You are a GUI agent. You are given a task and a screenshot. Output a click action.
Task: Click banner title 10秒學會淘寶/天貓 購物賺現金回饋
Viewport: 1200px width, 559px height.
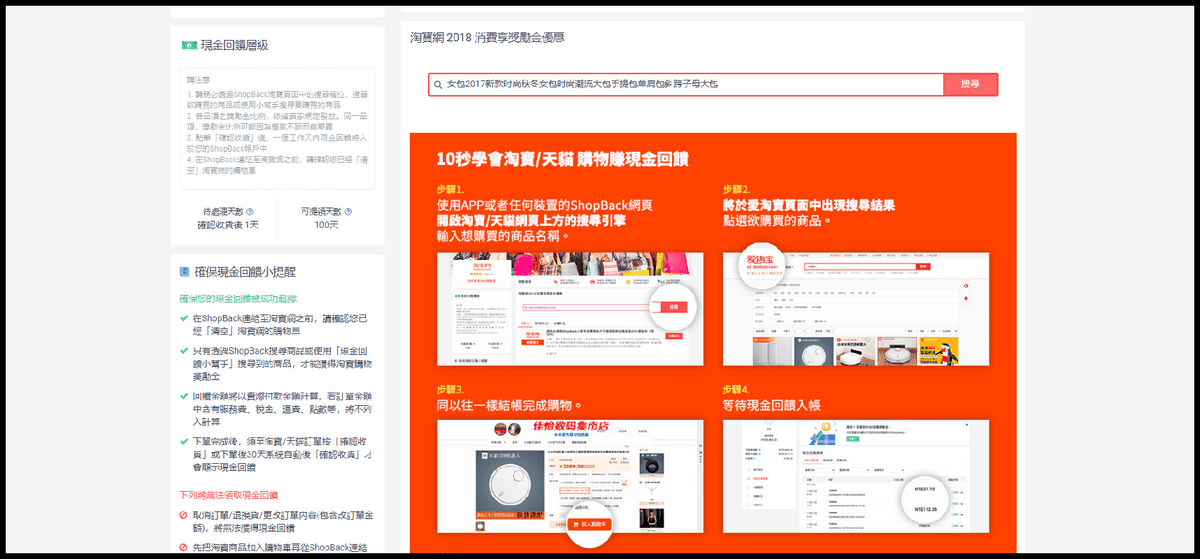[x=562, y=159]
